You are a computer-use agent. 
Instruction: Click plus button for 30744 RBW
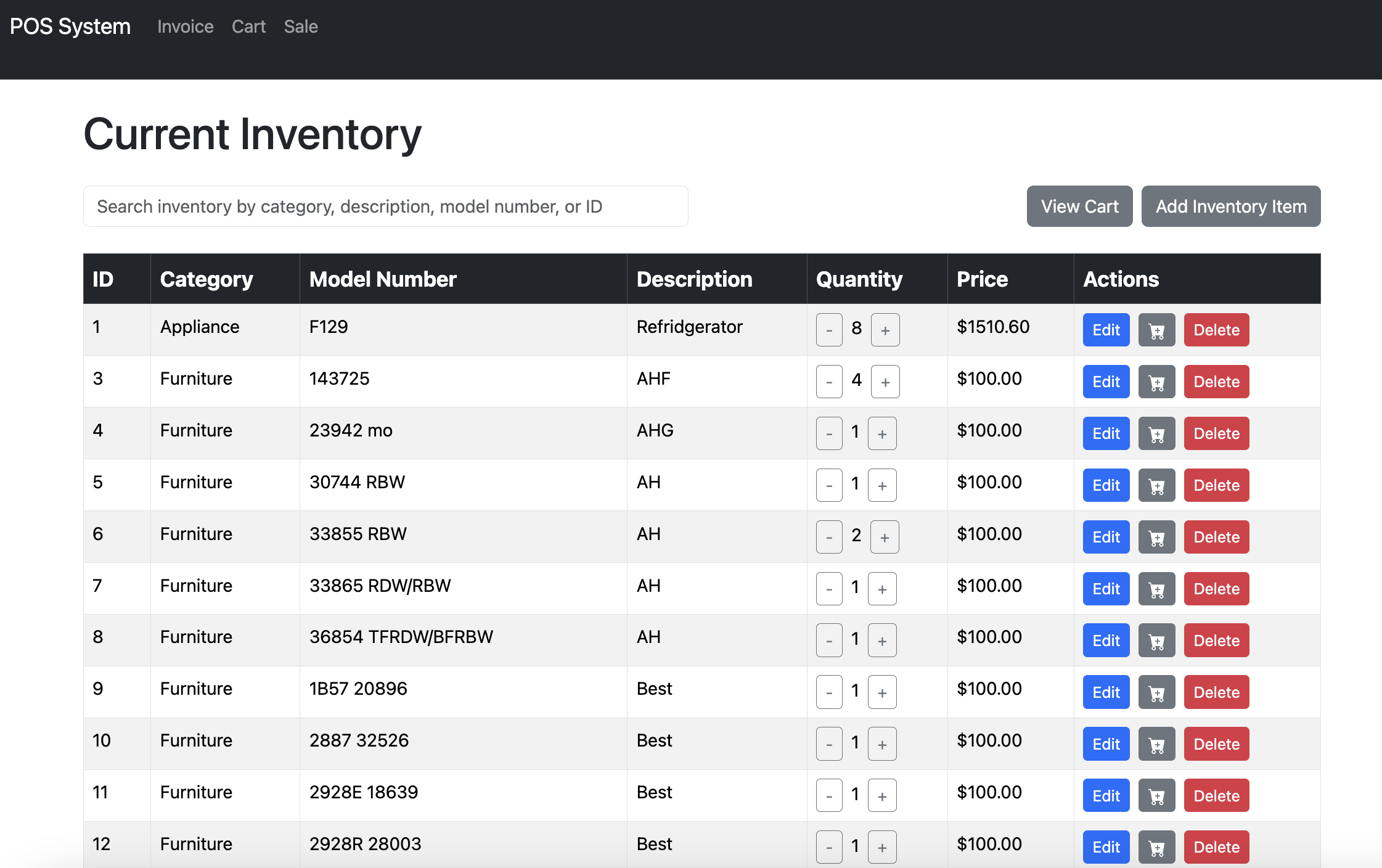click(882, 485)
